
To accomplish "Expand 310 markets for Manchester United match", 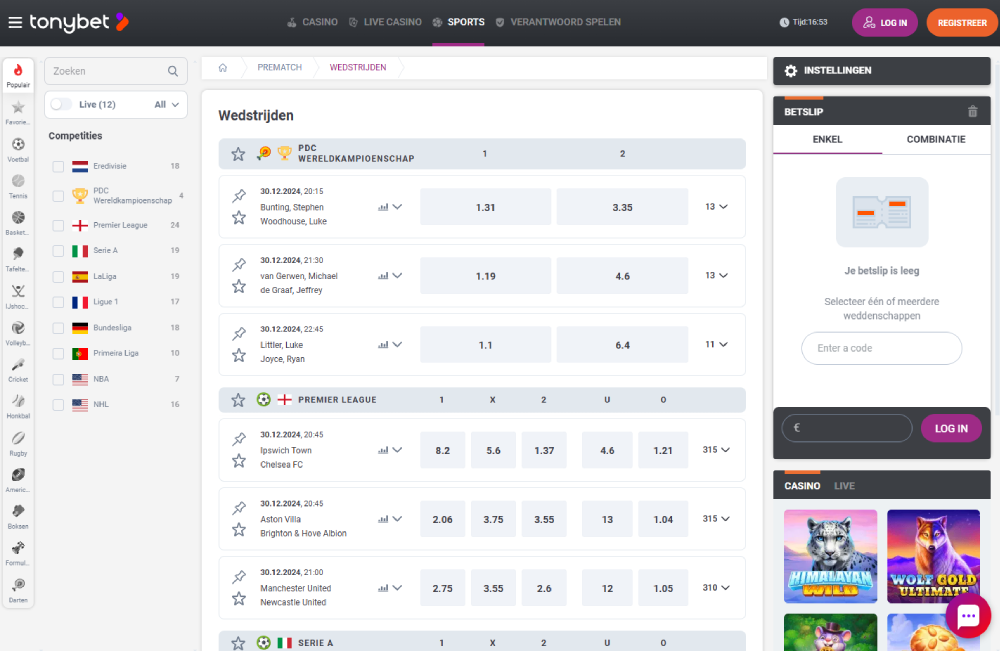I will tap(716, 587).
